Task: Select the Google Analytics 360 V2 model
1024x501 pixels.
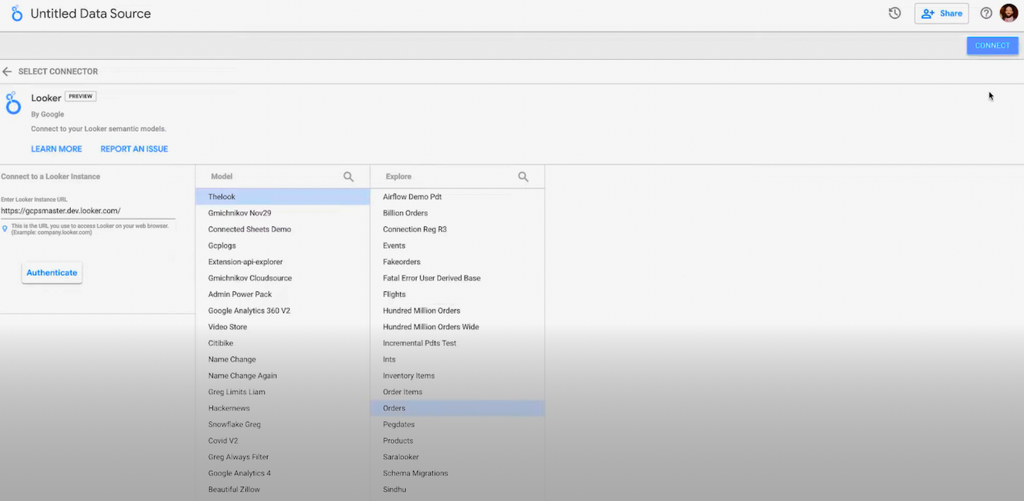Action: (282, 310)
